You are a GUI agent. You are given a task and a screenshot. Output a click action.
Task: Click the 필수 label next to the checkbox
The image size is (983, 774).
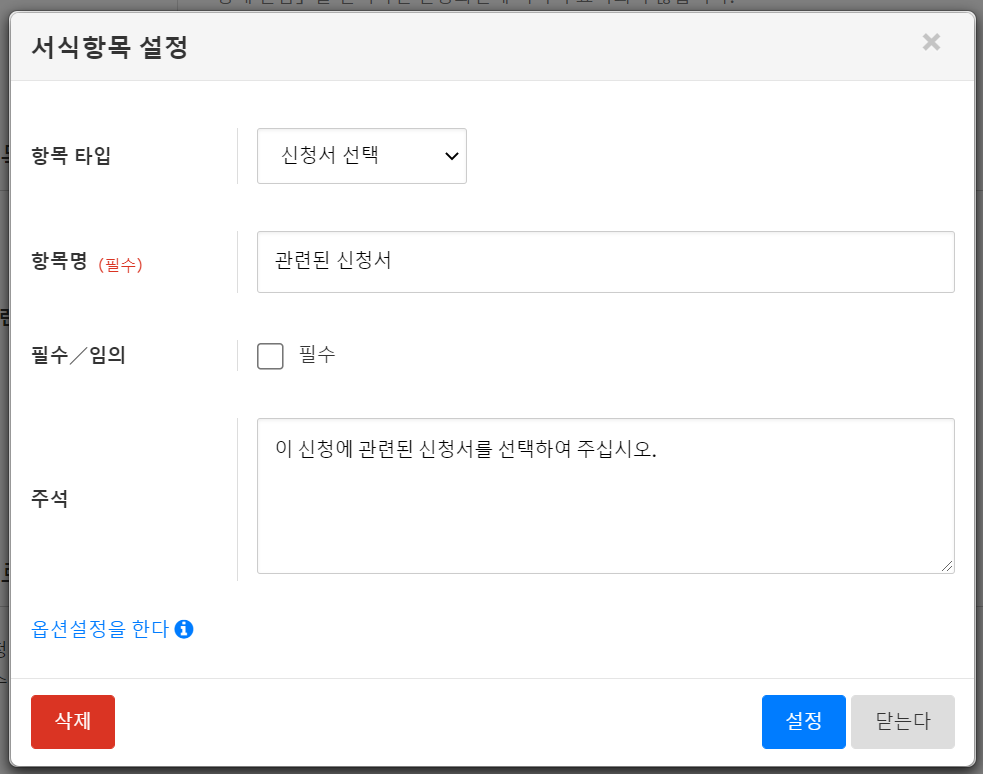317,355
